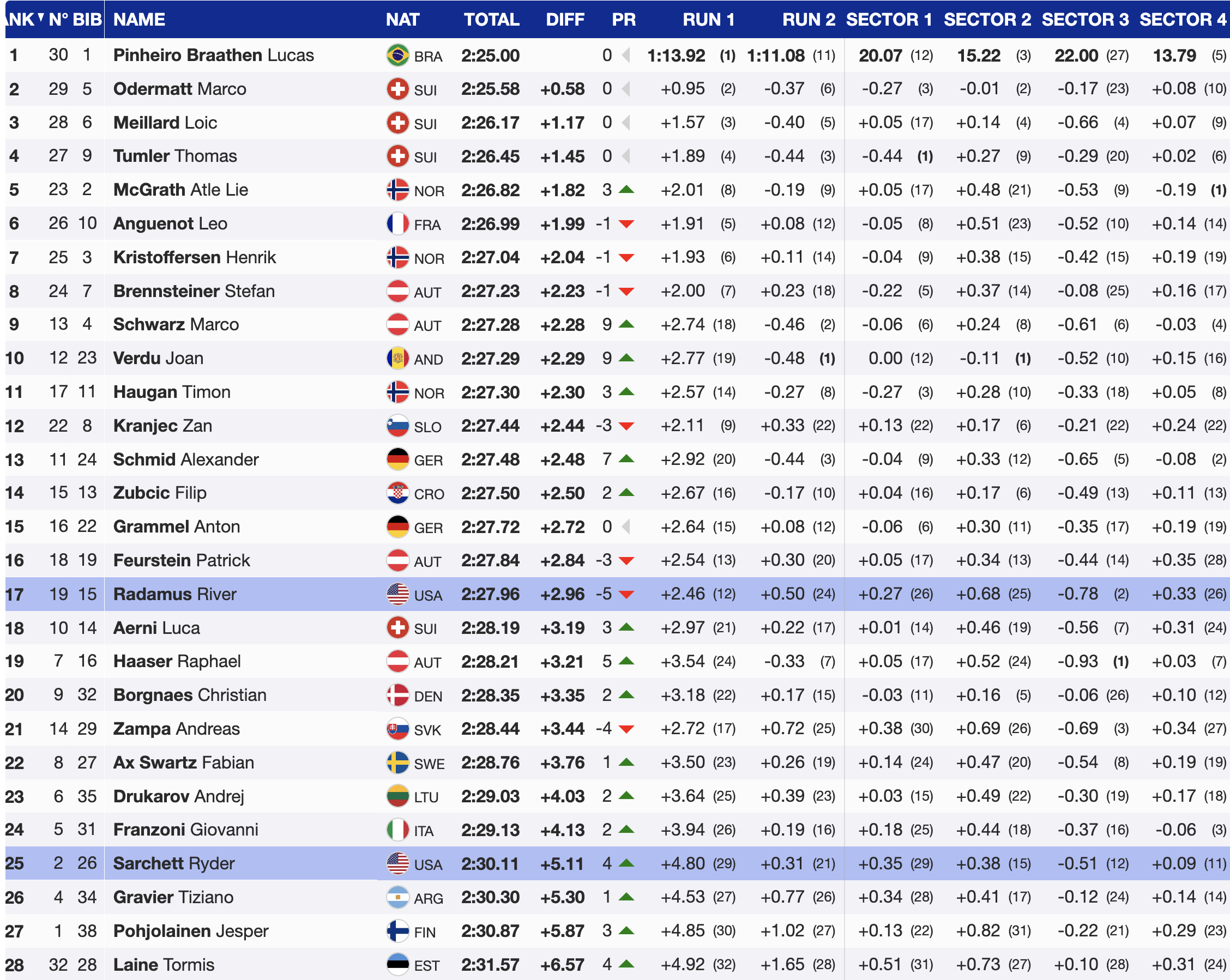Click the grey no-change arrow in Grammel row
The width and height of the screenshot is (1230, 980).
626,527
